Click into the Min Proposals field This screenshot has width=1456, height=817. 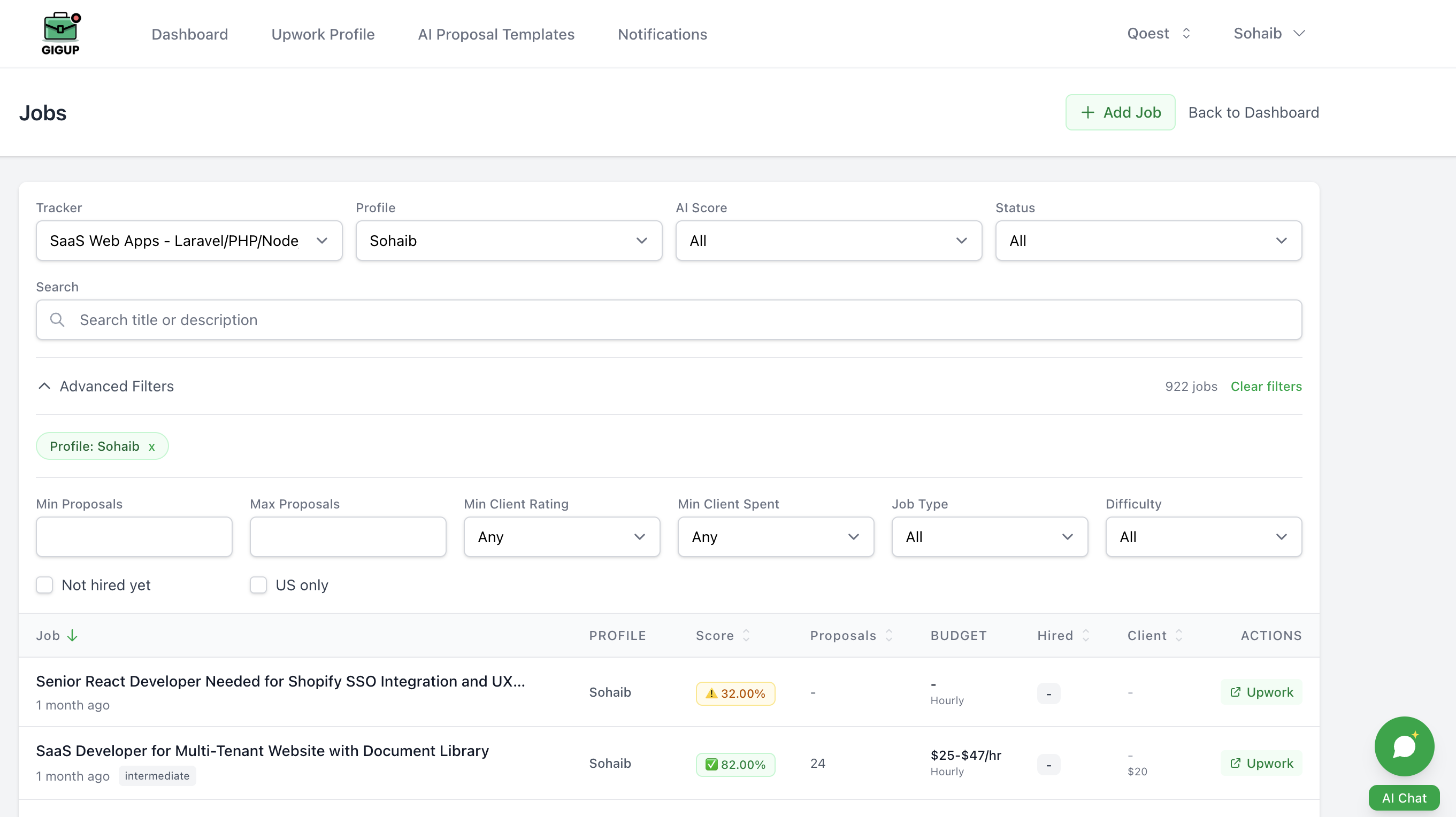(134, 537)
